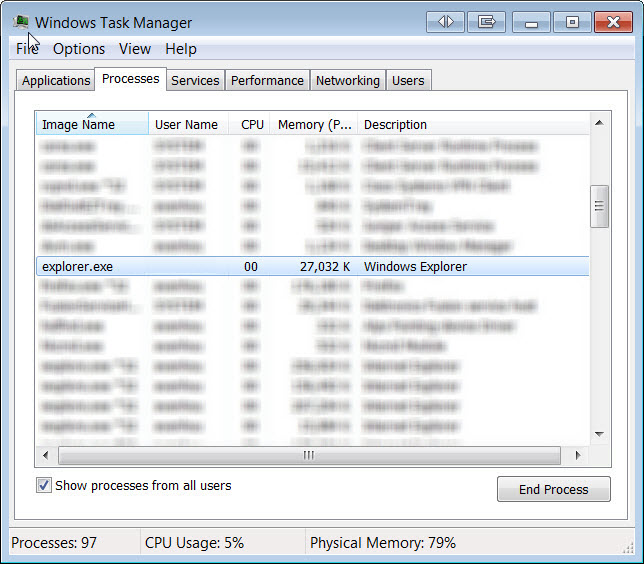
Task: Click the Windows Explorer description cell
Action: [x=415, y=267]
